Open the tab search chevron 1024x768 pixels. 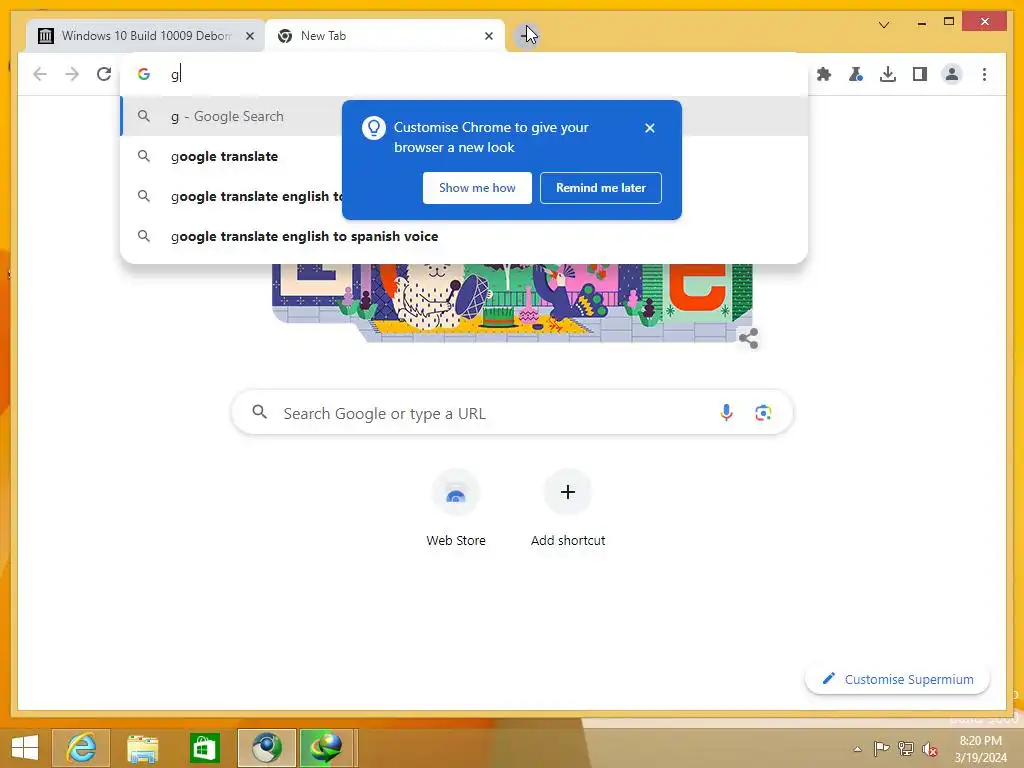click(884, 25)
